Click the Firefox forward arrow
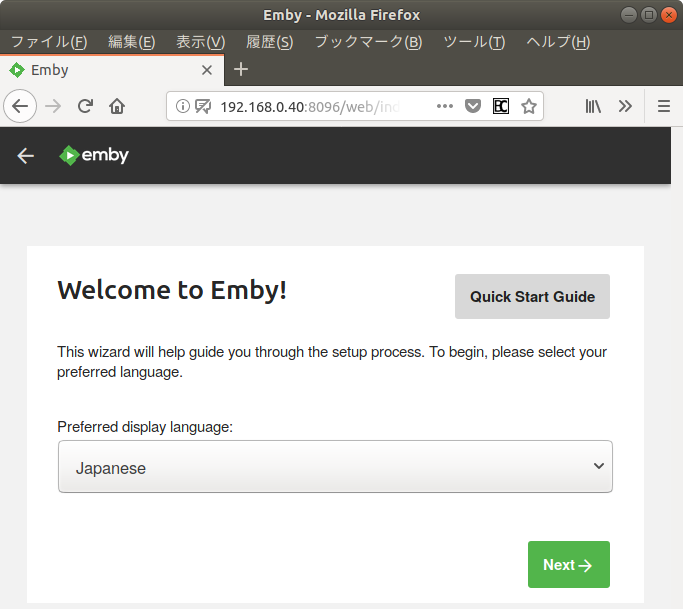The image size is (683, 609). click(x=53, y=106)
